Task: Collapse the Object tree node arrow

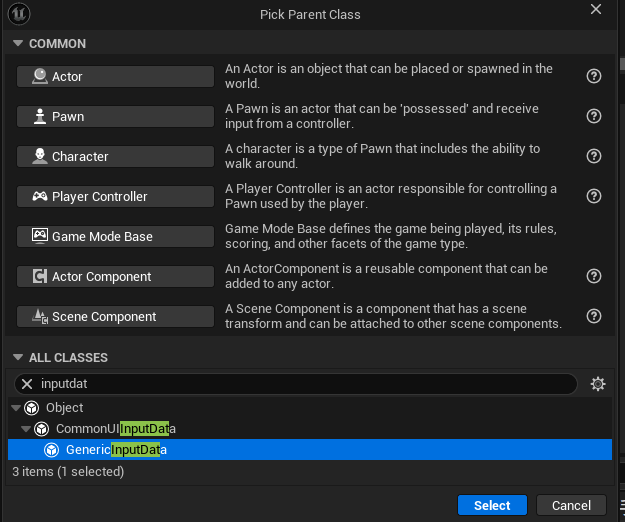Action: (x=15, y=408)
